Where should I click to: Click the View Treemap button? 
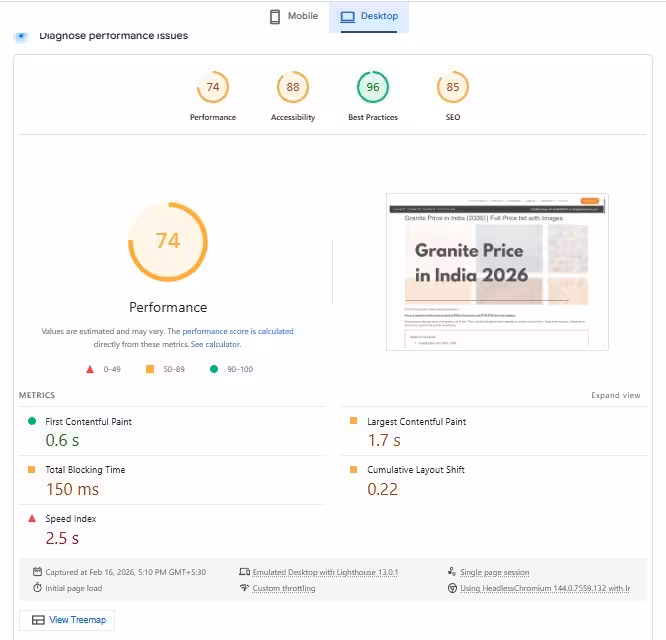pyautogui.click(x=67, y=620)
